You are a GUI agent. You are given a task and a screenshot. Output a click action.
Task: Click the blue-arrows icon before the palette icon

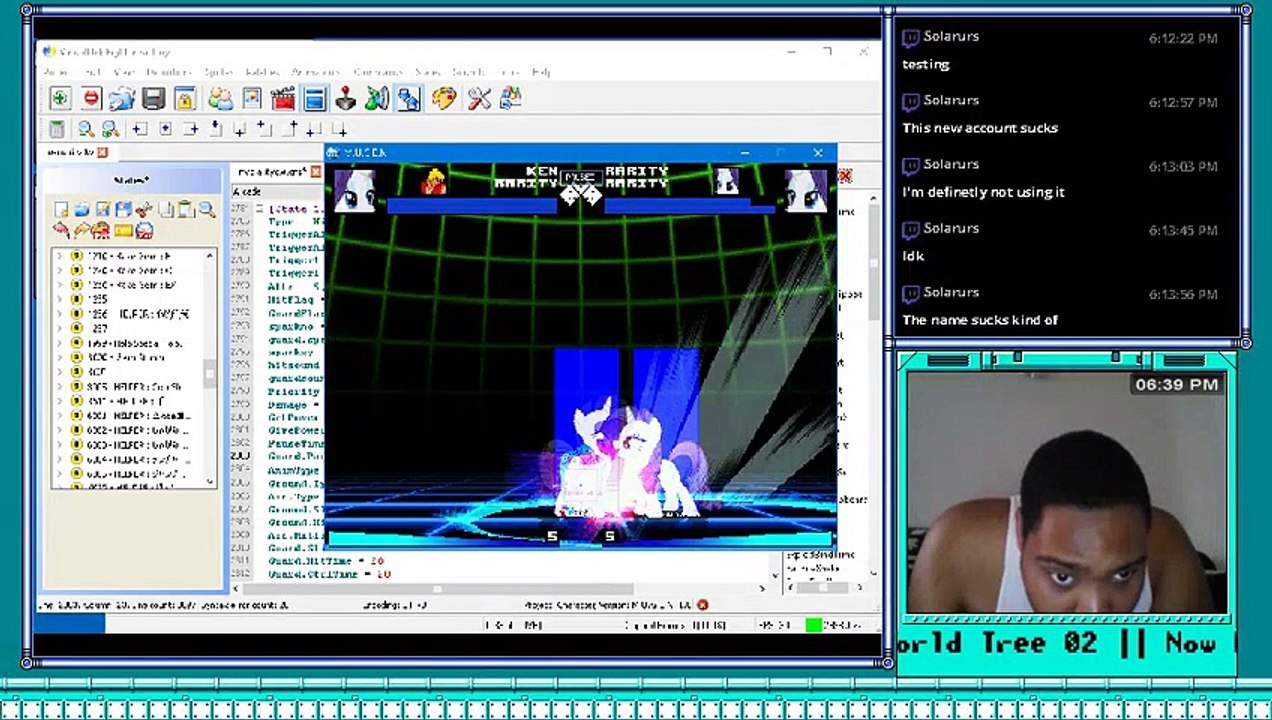pos(408,98)
